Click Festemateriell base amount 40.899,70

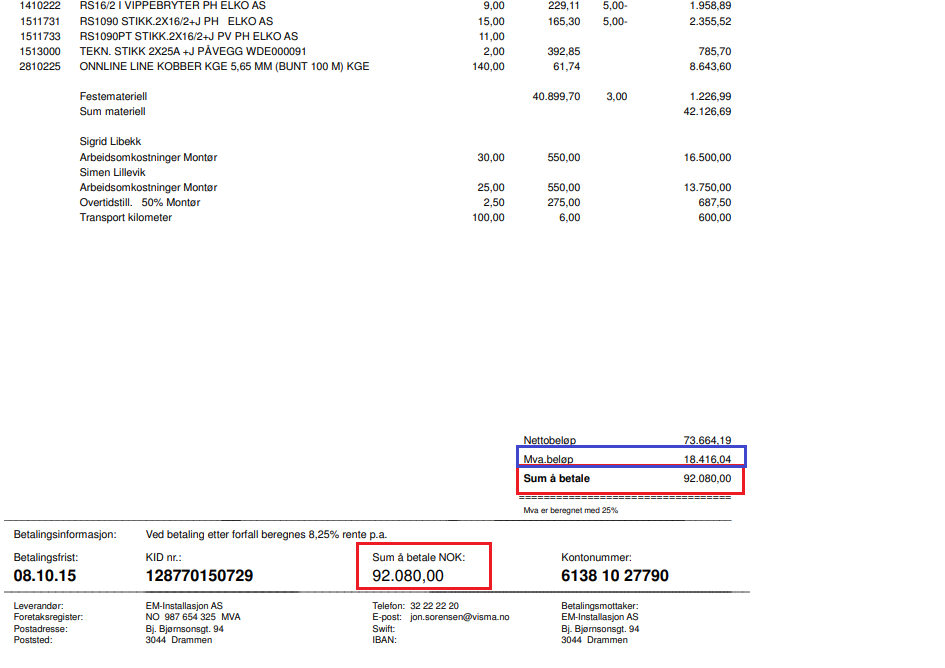(556, 96)
